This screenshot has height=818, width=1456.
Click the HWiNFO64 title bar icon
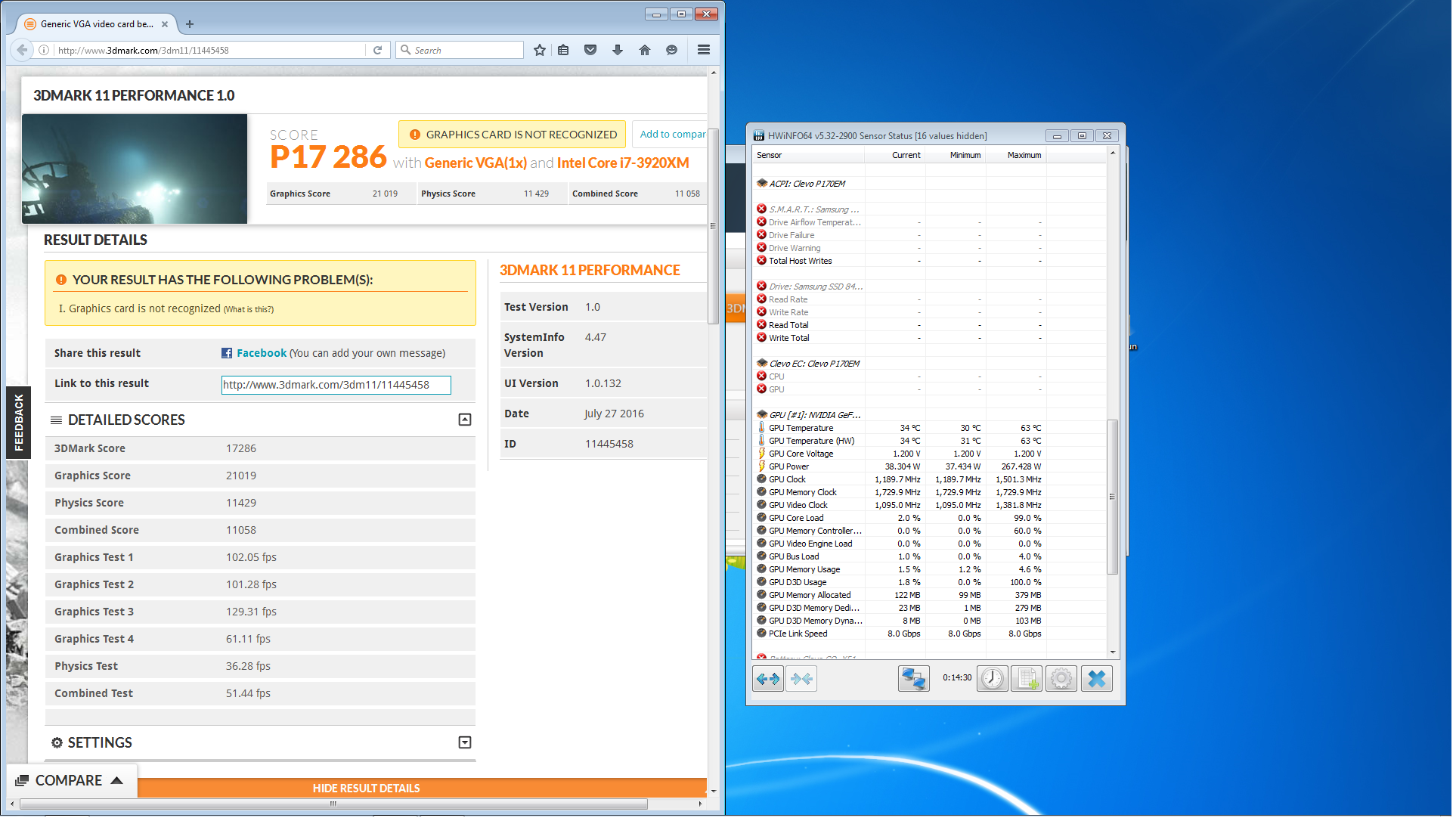tap(761, 136)
